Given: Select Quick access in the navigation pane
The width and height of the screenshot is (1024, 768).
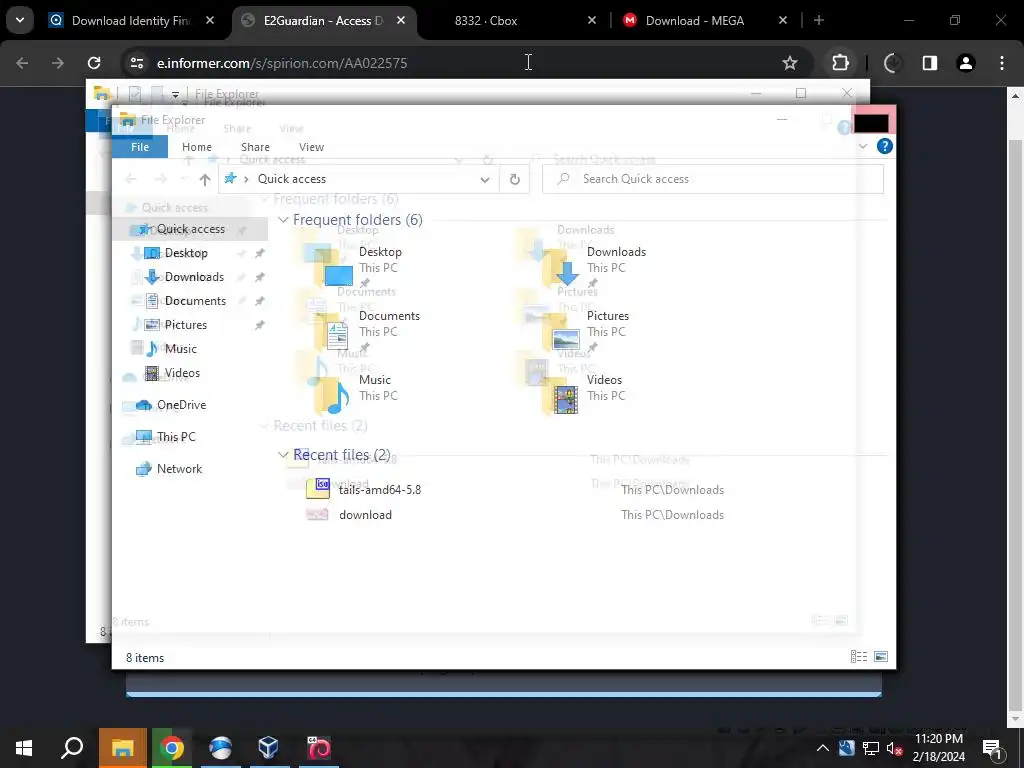Looking at the screenshot, I should click(190, 229).
